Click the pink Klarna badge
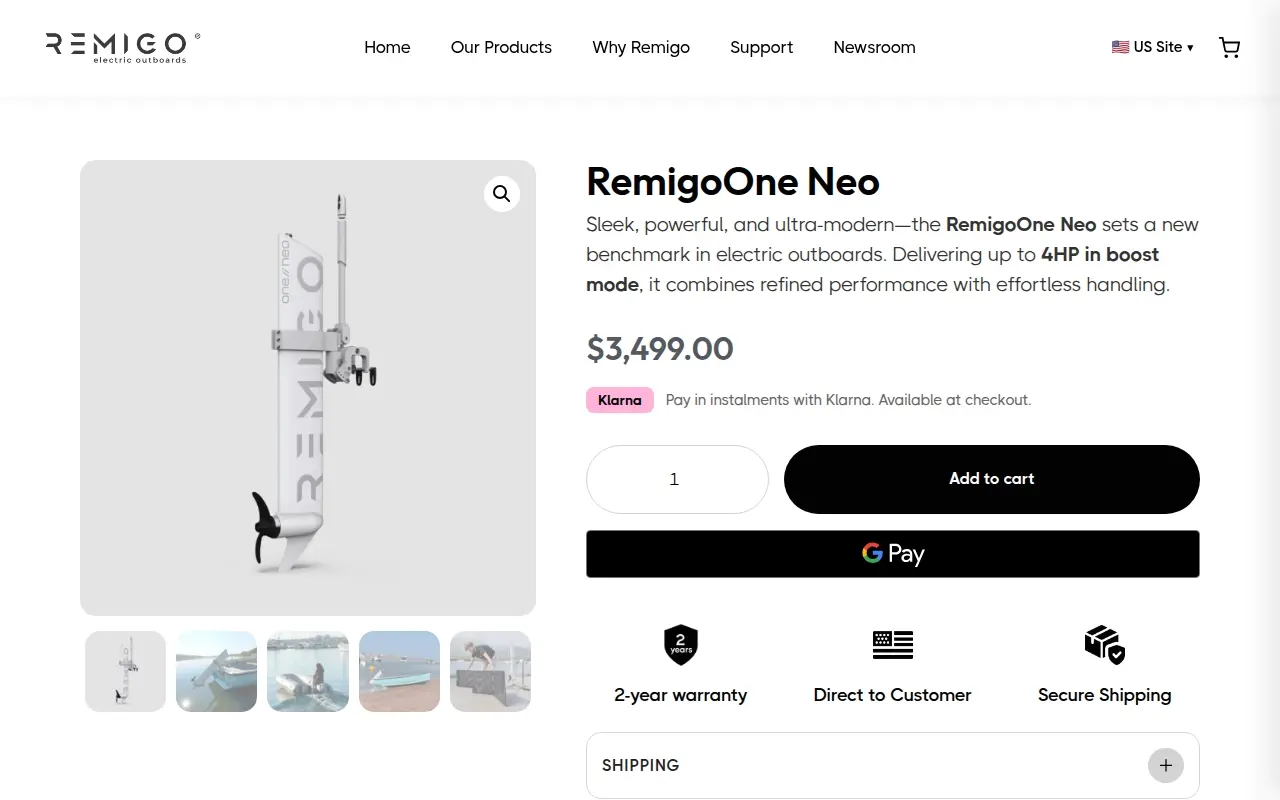The height and width of the screenshot is (800, 1280). pos(620,400)
